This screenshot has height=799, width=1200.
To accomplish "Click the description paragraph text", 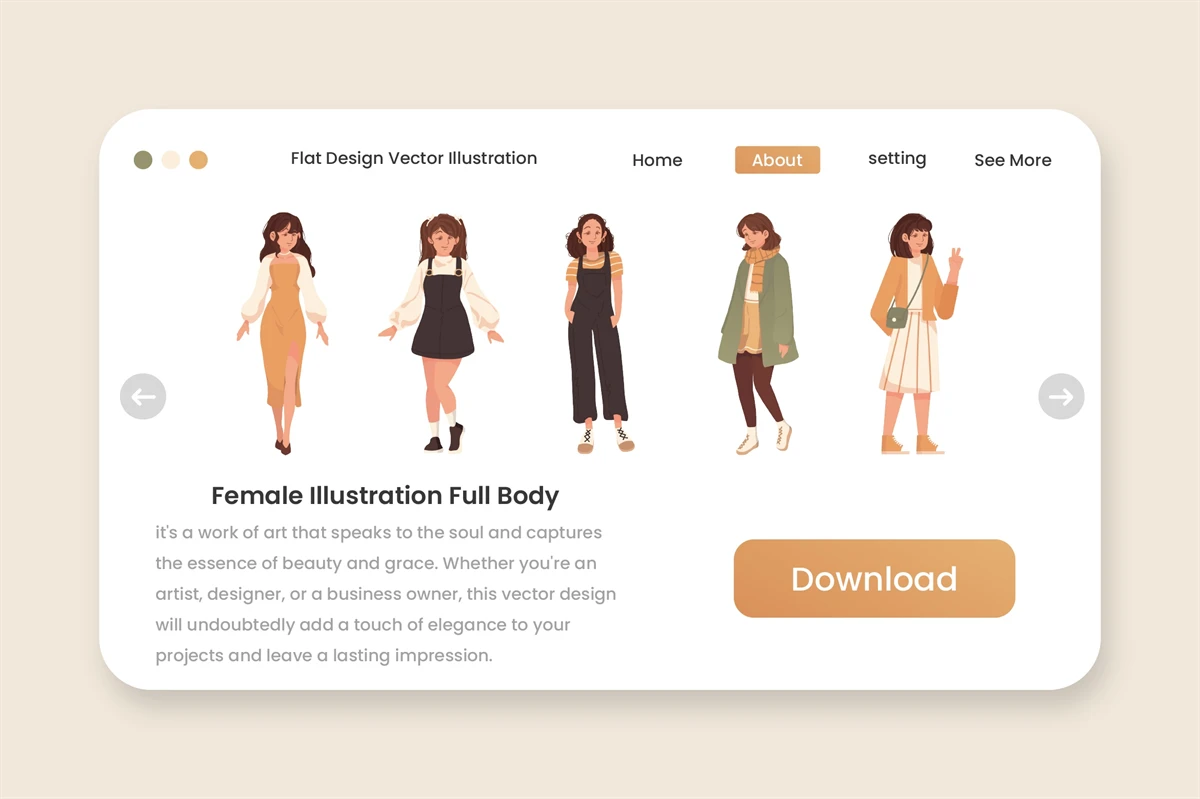I will pyautogui.click(x=385, y=594).
